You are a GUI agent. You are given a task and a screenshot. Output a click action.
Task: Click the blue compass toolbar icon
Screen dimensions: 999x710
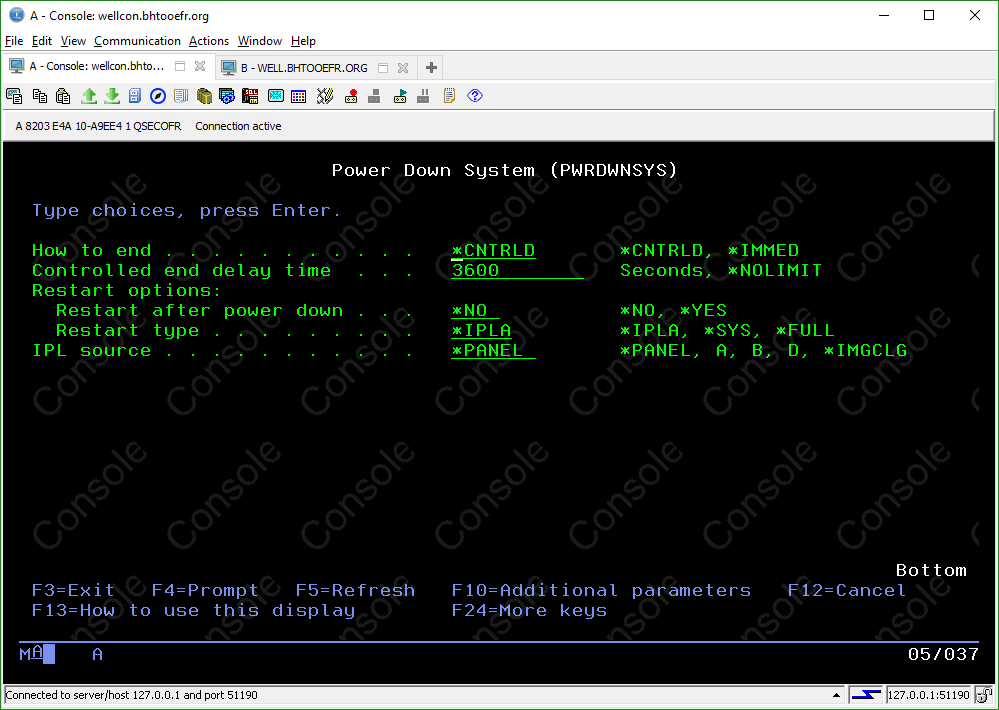[x=158, y=96]
